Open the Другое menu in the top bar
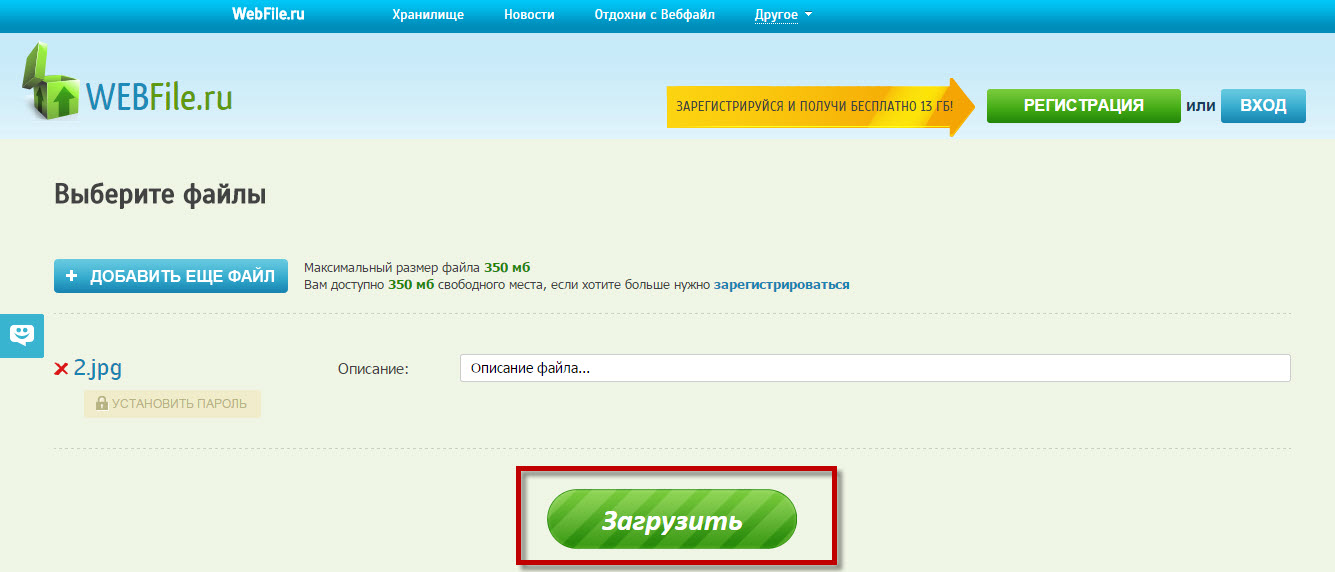1335x572 pixels. pos(776,15)
